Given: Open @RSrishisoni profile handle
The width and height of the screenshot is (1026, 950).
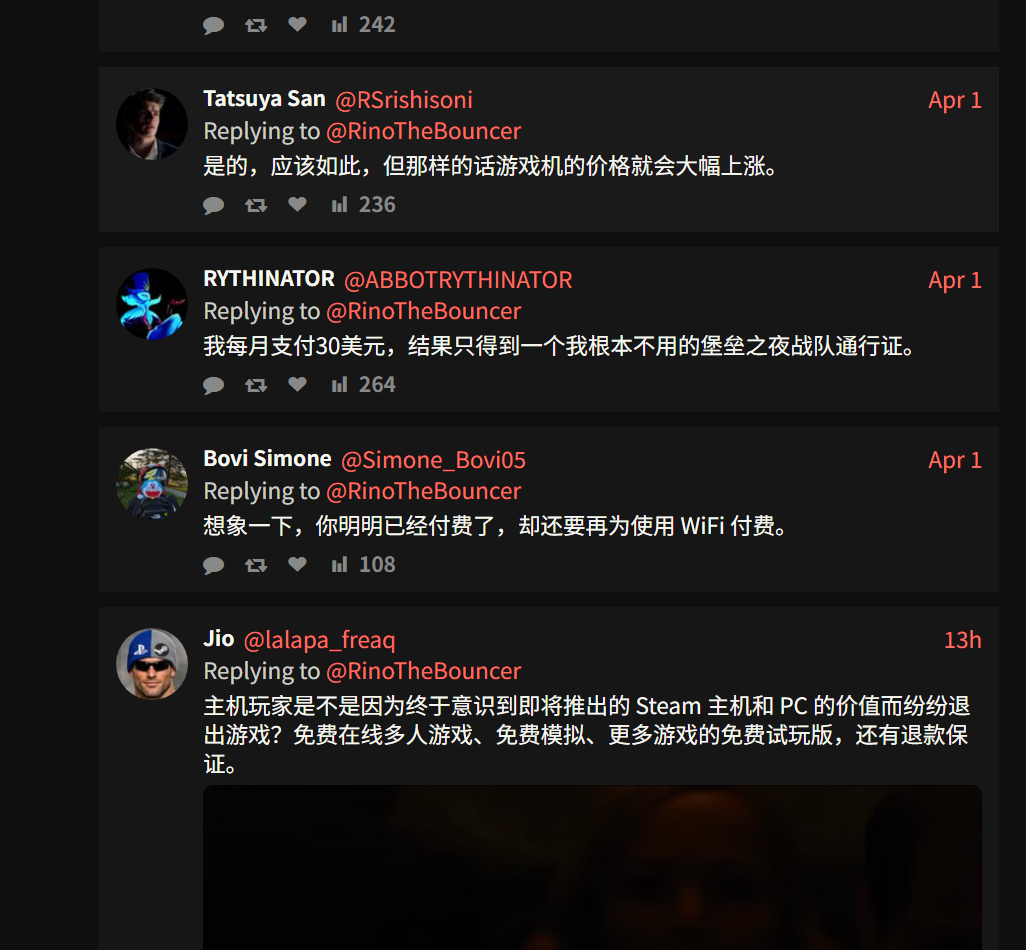Looking at the screenshot, I should coord(404,100).
